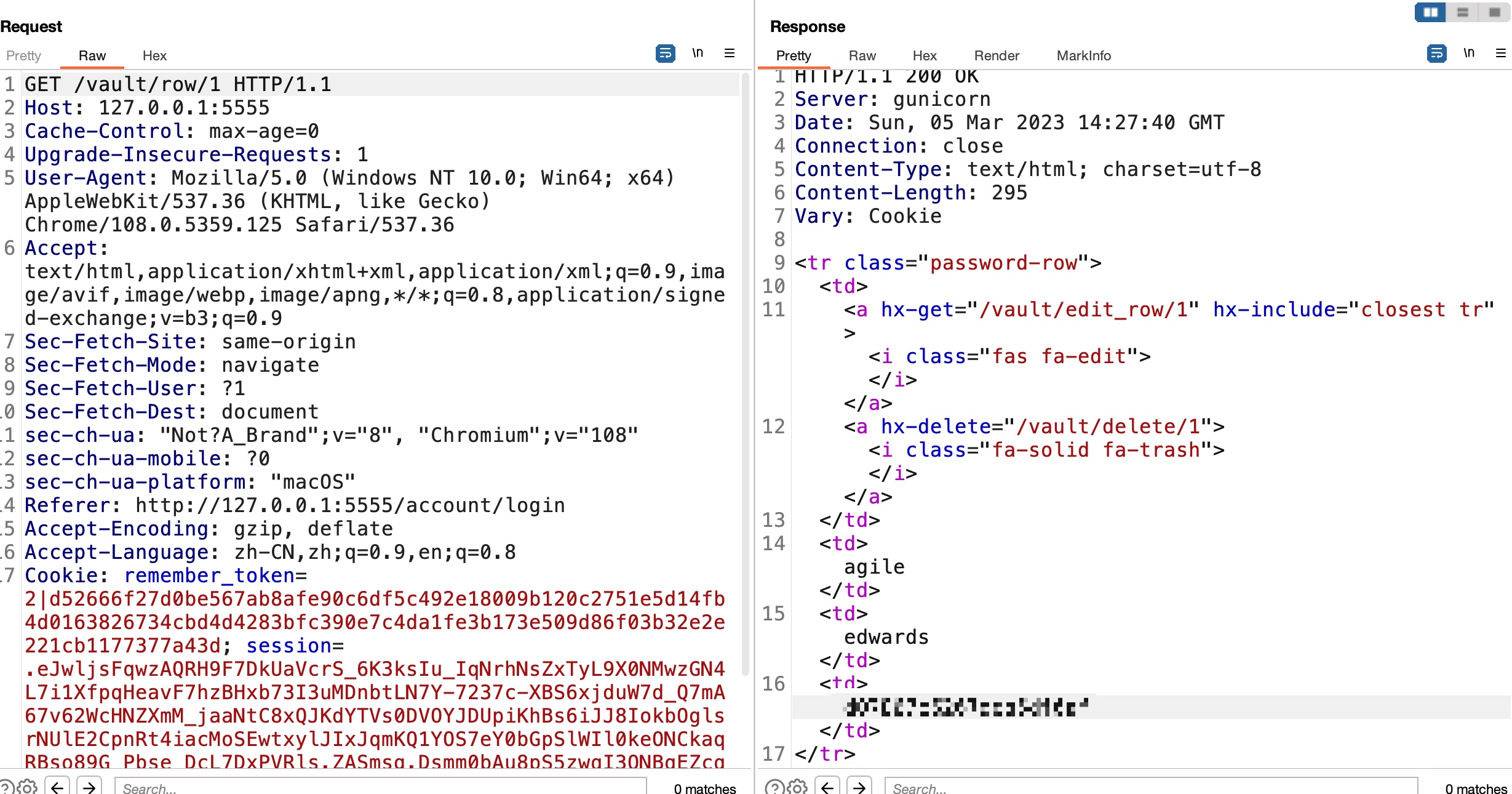The image size is (1512, 794).
Task: Toggle non-printable characters in Response panel
Action: (x=1469, y=54)
